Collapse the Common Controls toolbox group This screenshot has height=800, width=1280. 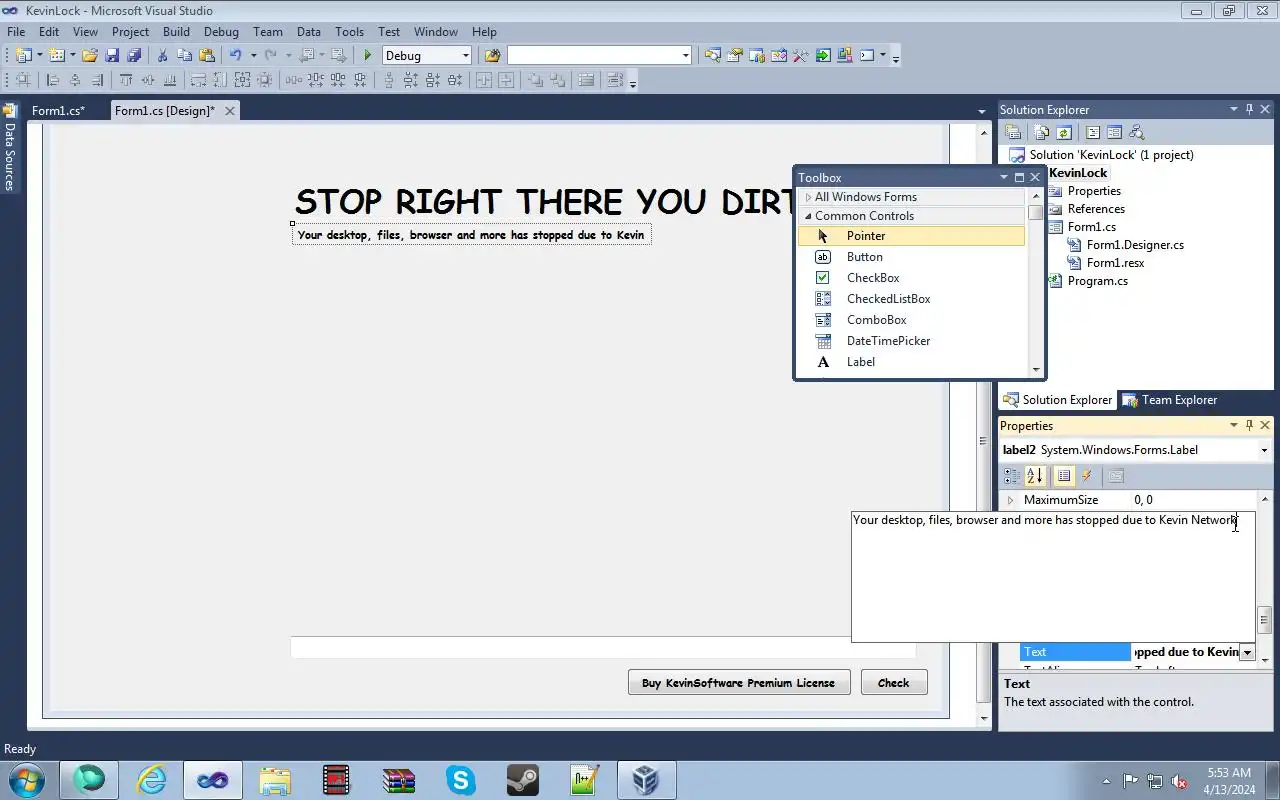tap(808, 216)
